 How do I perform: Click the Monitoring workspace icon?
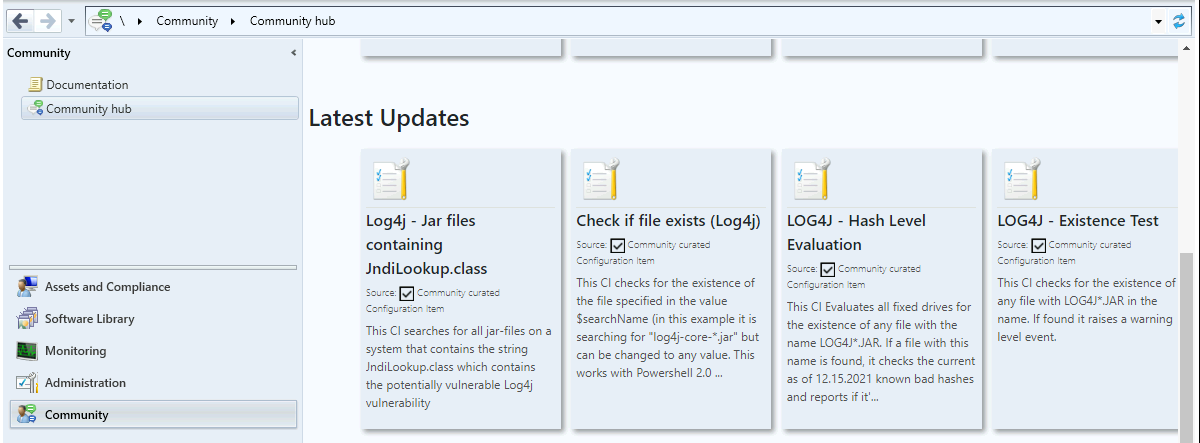(27, 351)
